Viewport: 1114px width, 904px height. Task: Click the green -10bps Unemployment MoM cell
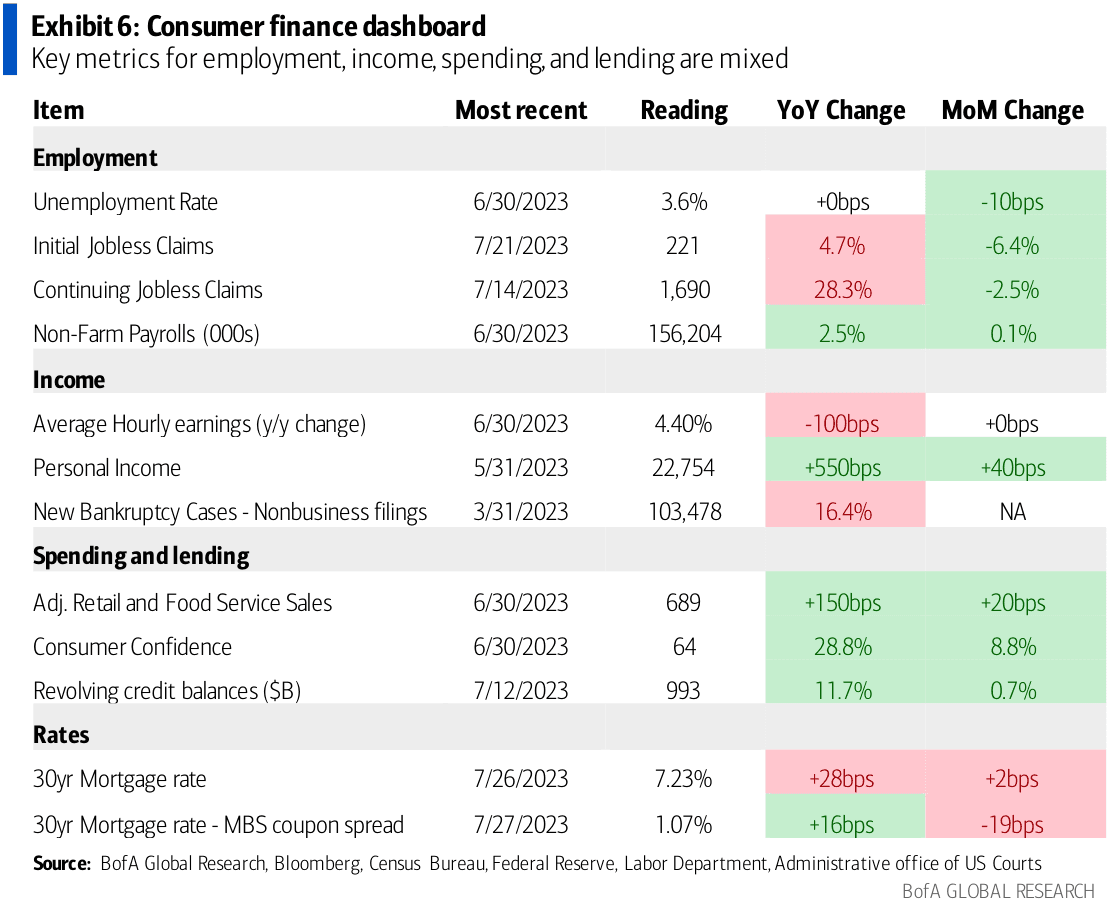click(1012, 202)
